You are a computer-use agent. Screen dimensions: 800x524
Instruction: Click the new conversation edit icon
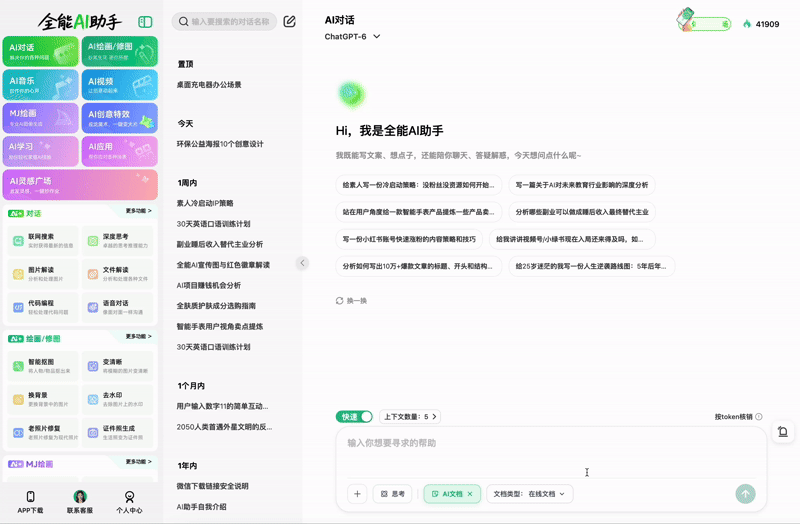(x=289, y=21)
